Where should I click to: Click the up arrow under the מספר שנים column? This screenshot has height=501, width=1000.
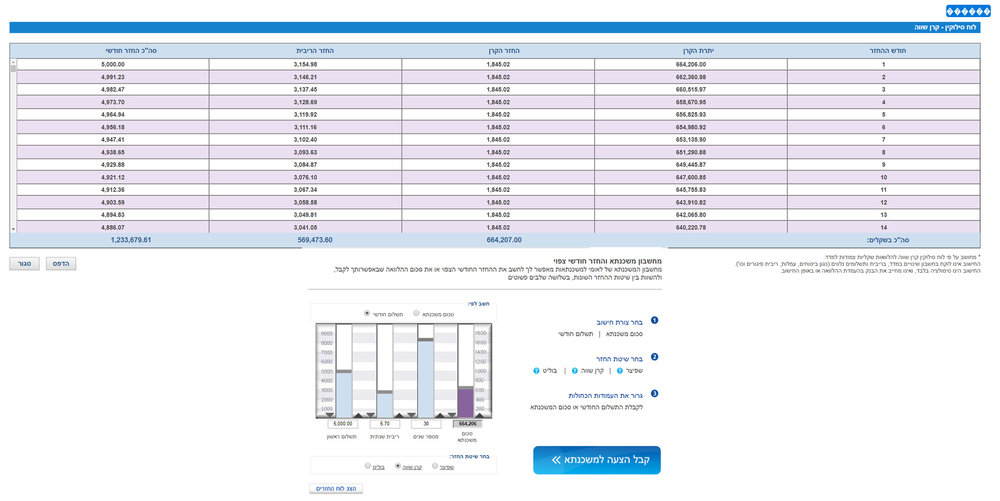point(439,415)
